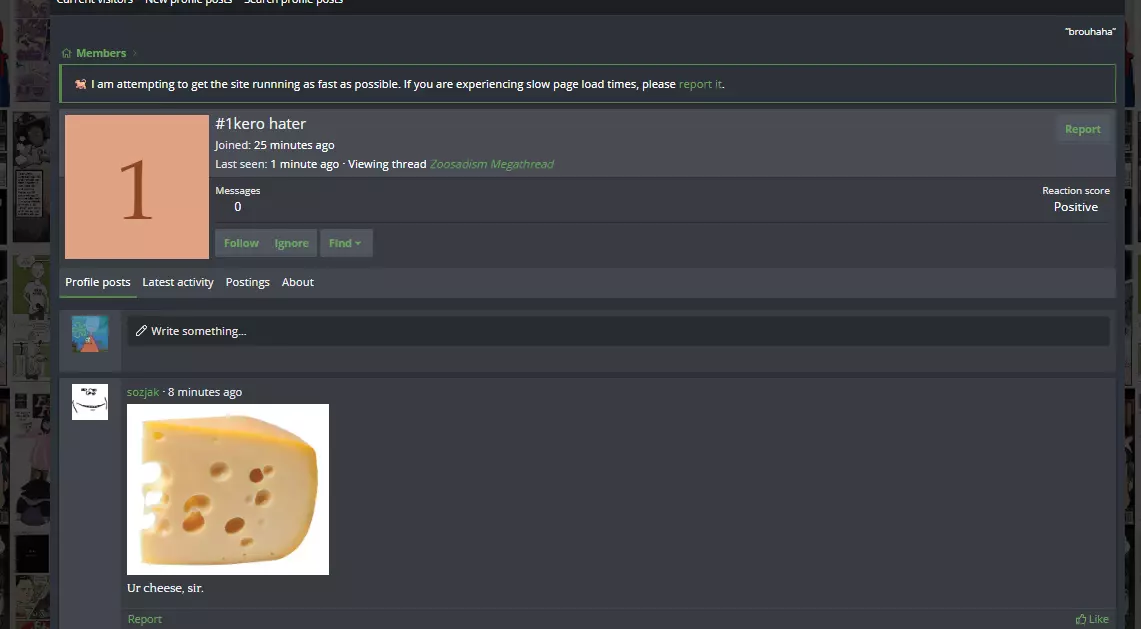Click the 'Write something...' input field
Screen dimensions: 1141x629
(619, 331)
